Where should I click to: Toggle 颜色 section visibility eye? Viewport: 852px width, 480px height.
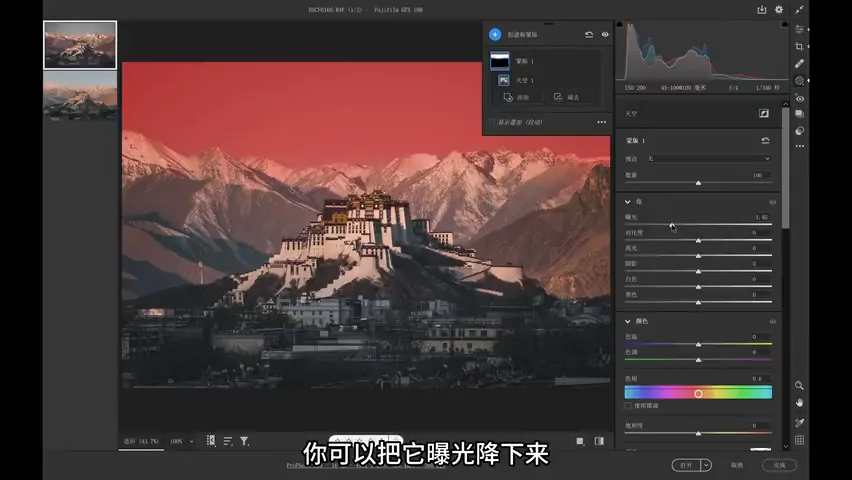coord(773,321)
